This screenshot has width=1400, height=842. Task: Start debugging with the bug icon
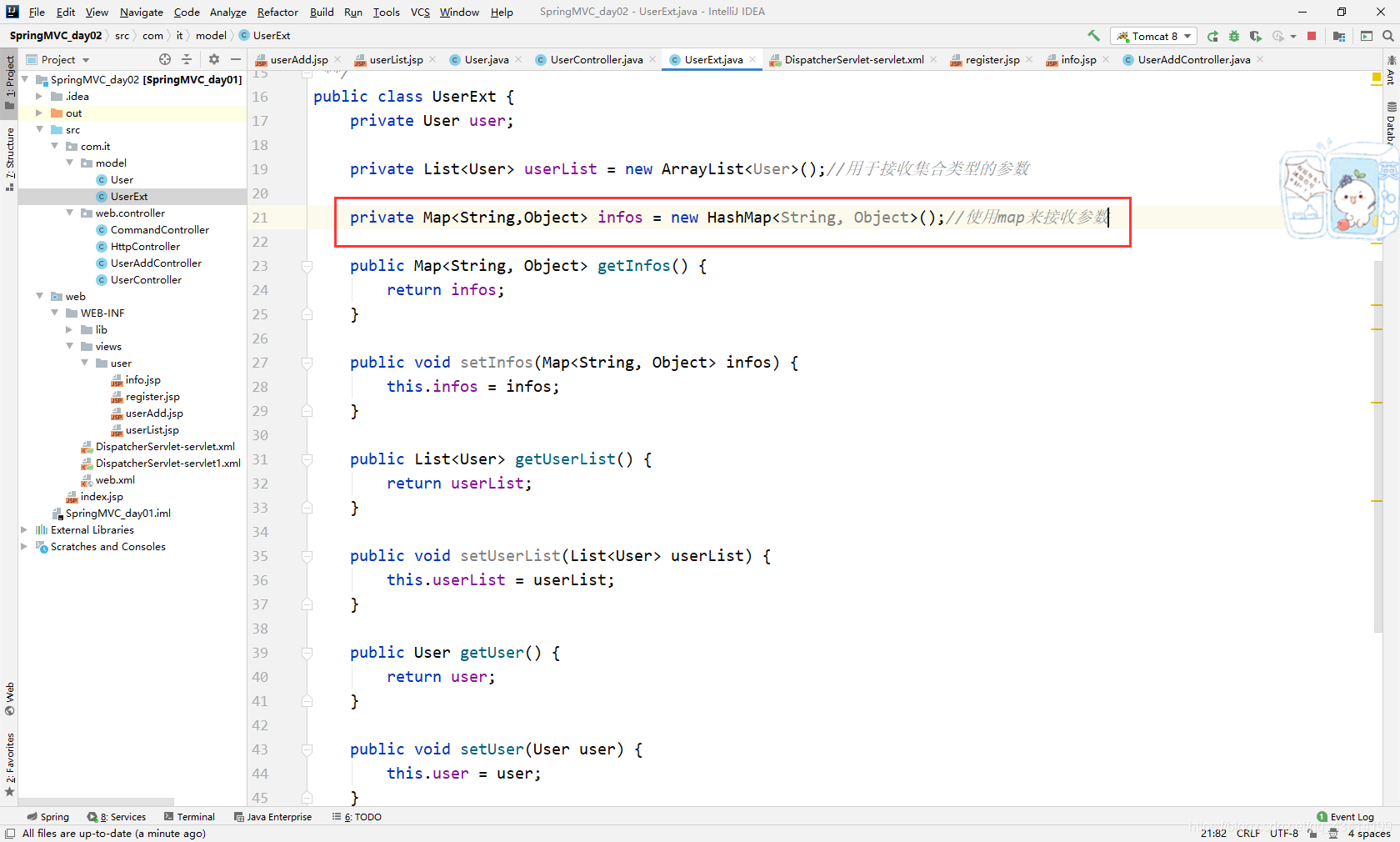point(1234,36)
